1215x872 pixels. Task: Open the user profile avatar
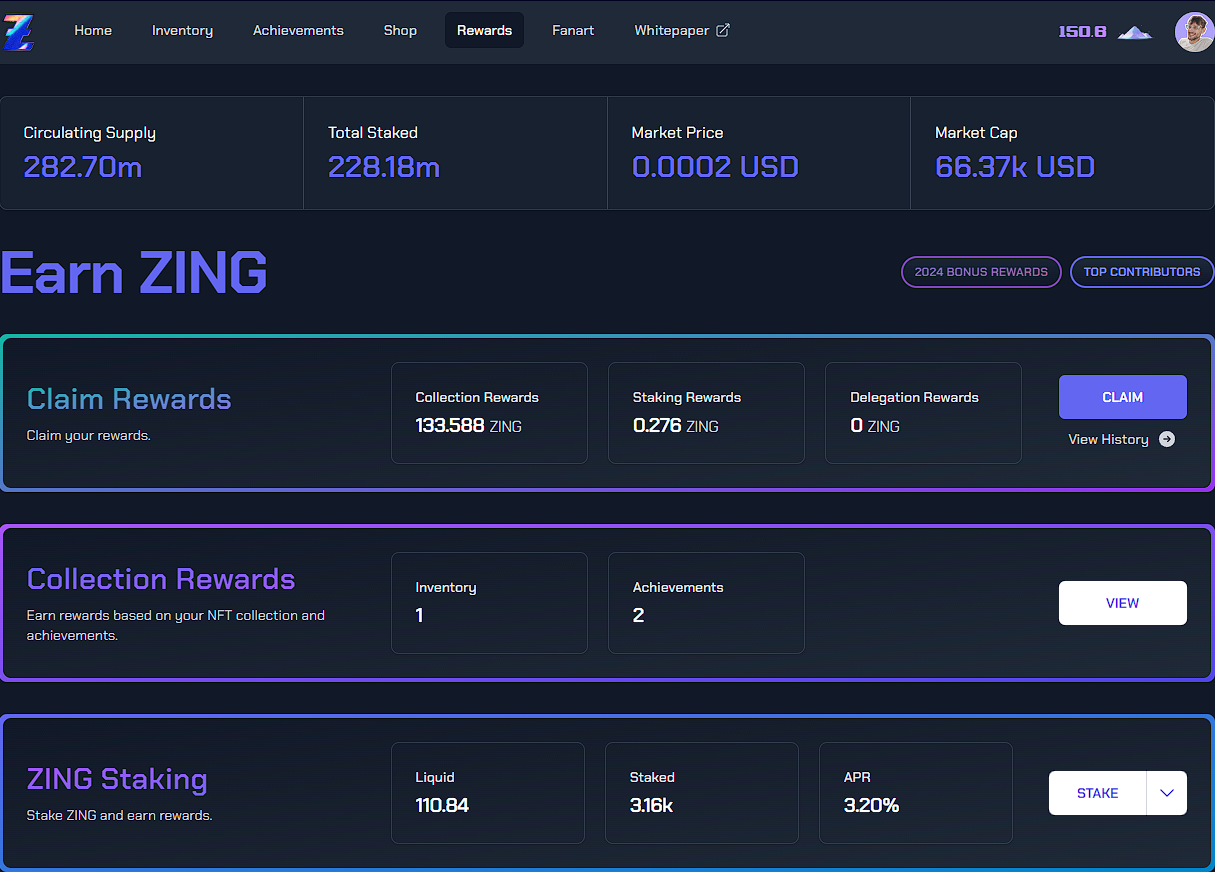[1193, 32]
